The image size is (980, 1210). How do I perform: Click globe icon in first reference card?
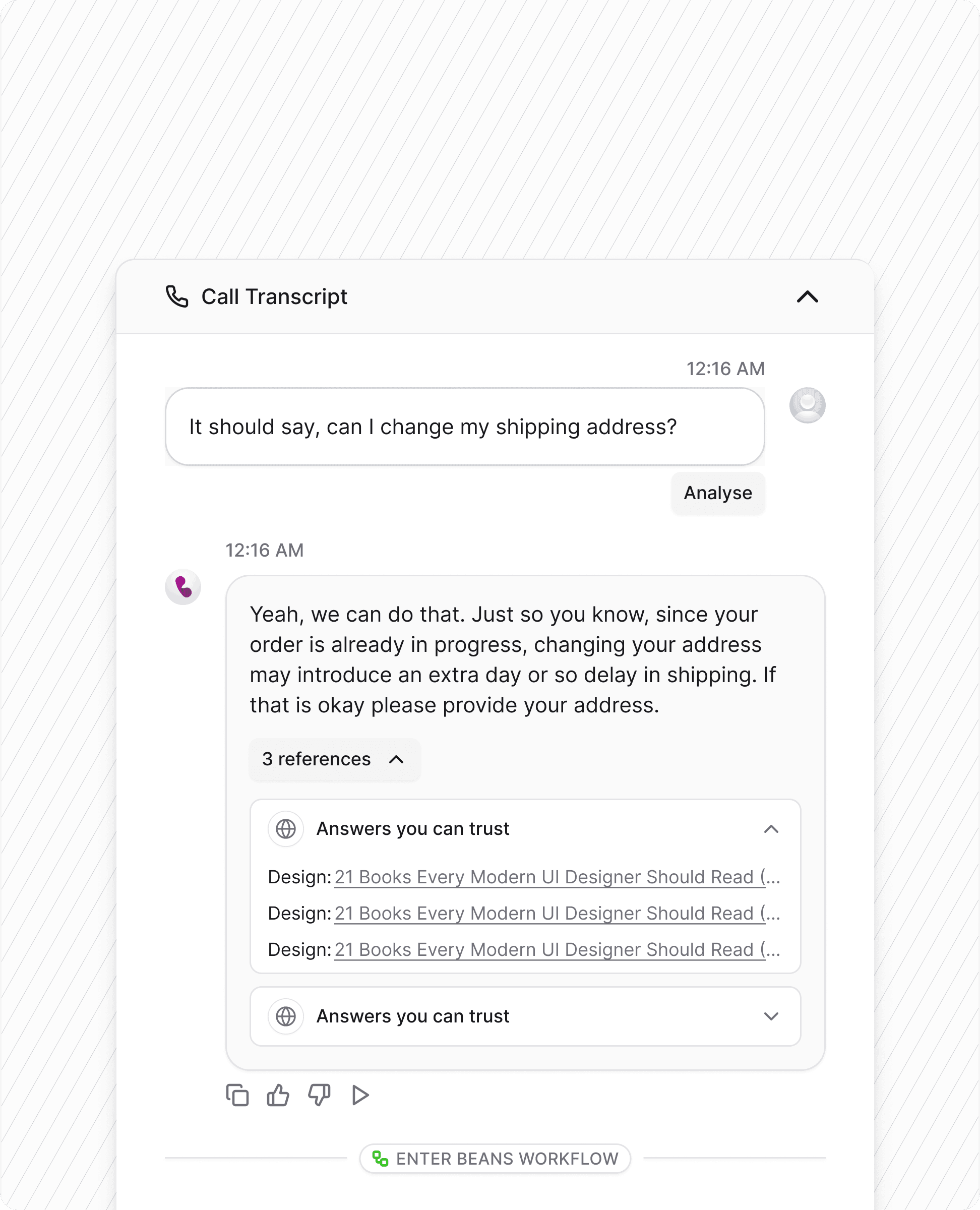coord(286,828)
